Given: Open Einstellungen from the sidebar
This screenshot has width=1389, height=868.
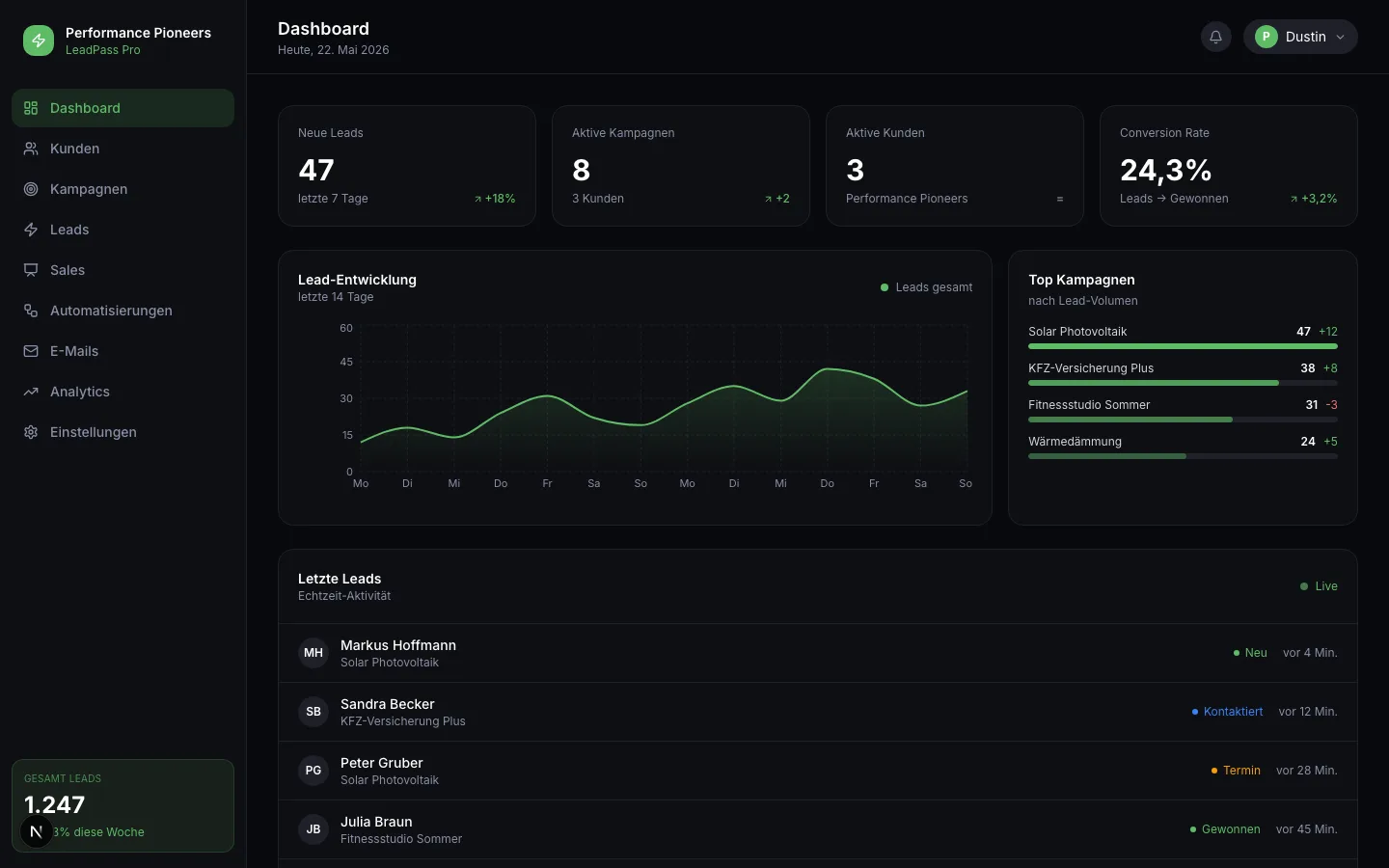Looking at the screenshot, I should click(x=123, y=432).
